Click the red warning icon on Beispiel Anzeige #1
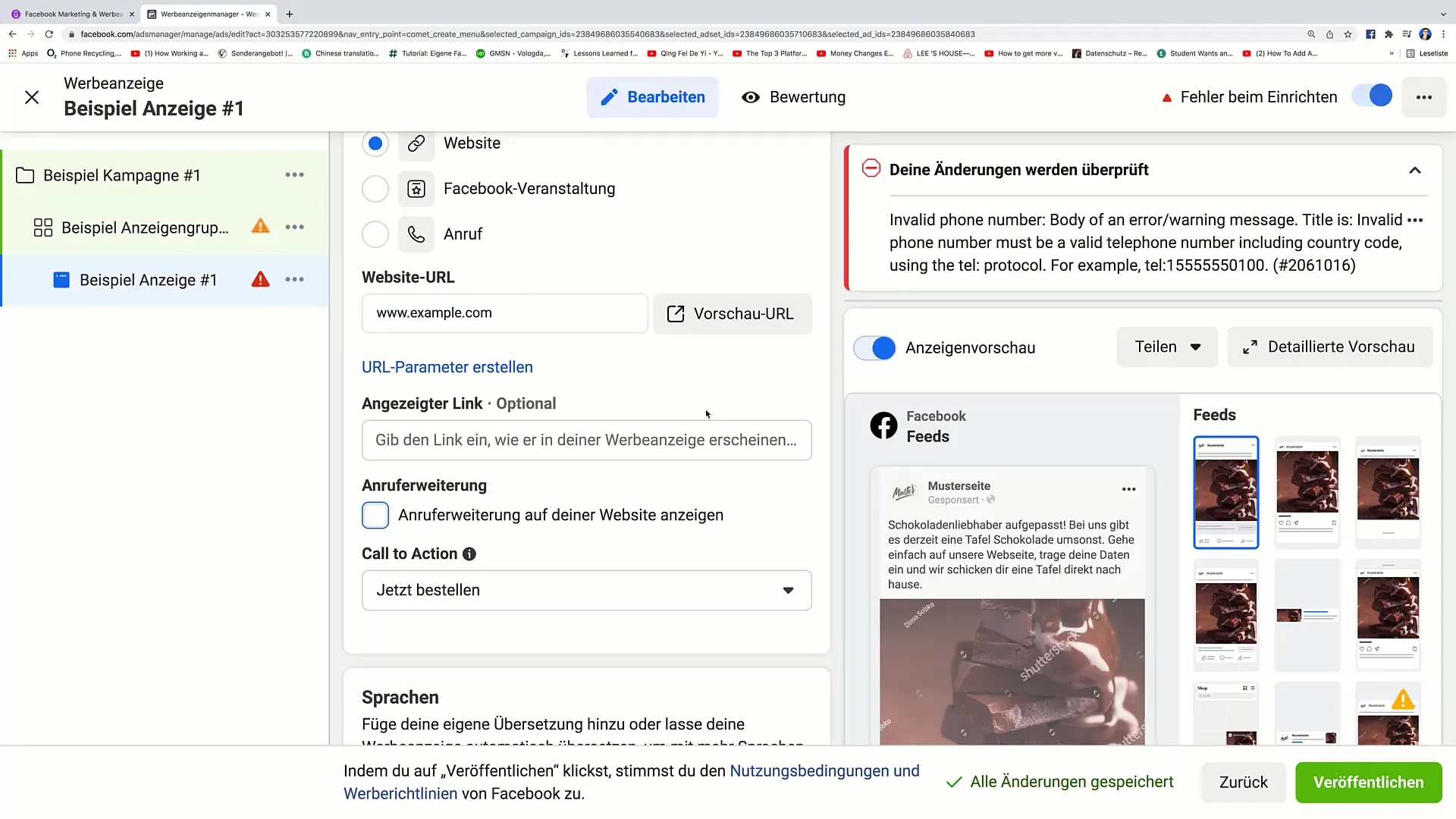The image size is (1456, 819). 260,279
